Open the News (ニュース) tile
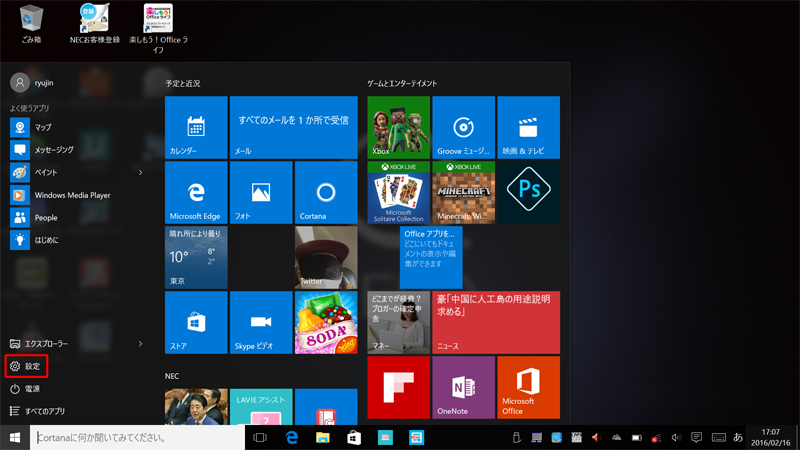 496,322
